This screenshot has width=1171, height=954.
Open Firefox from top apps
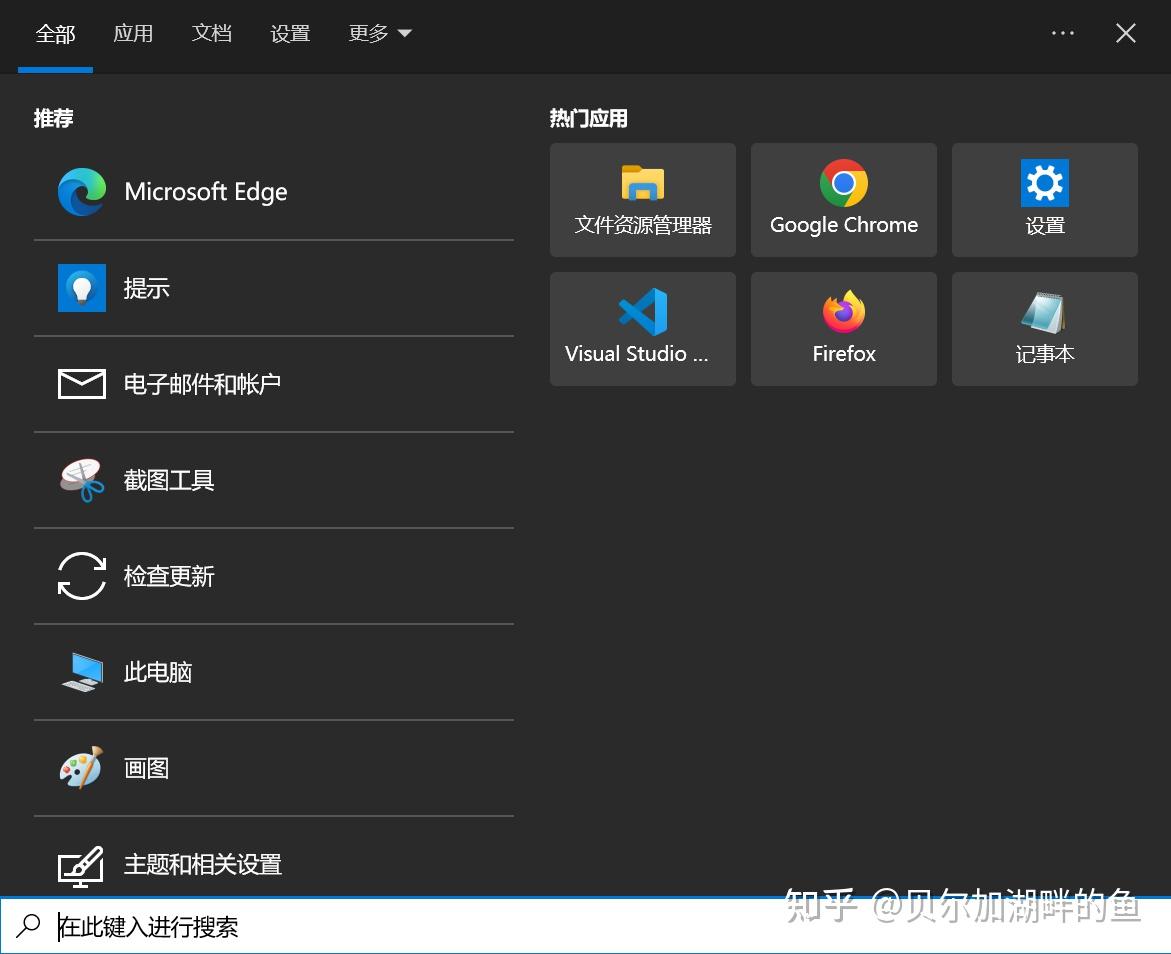coord(844,329)
